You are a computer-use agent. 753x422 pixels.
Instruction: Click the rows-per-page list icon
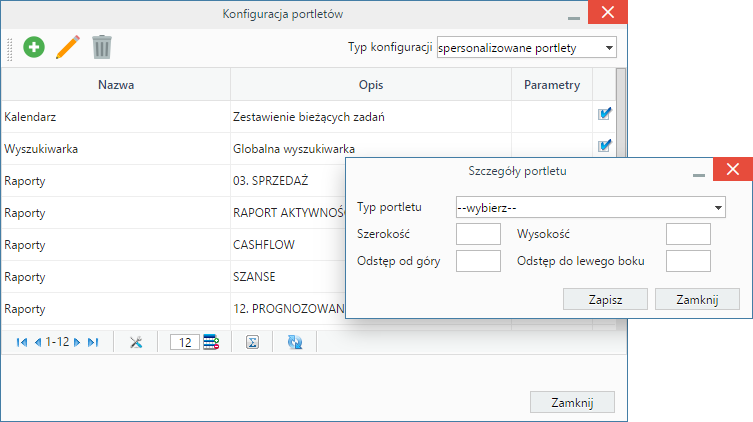click(211, 342)
